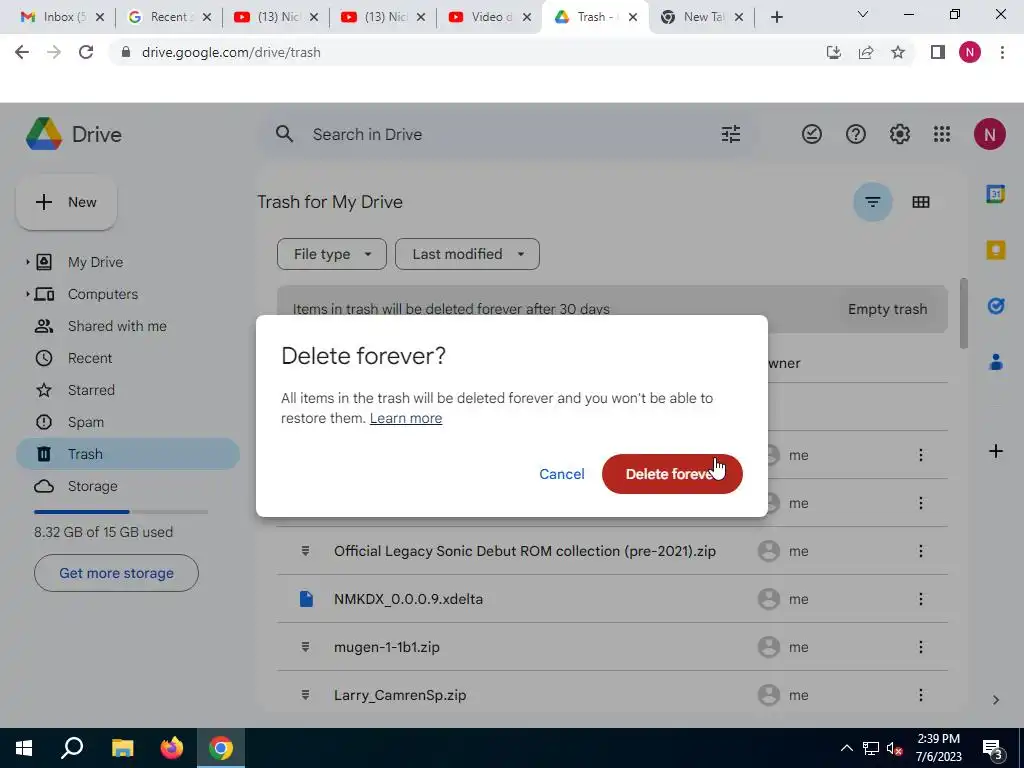Open Drive settings gear icon
The height and width of the screenshot is (768, 1024).
coord(899,135)
